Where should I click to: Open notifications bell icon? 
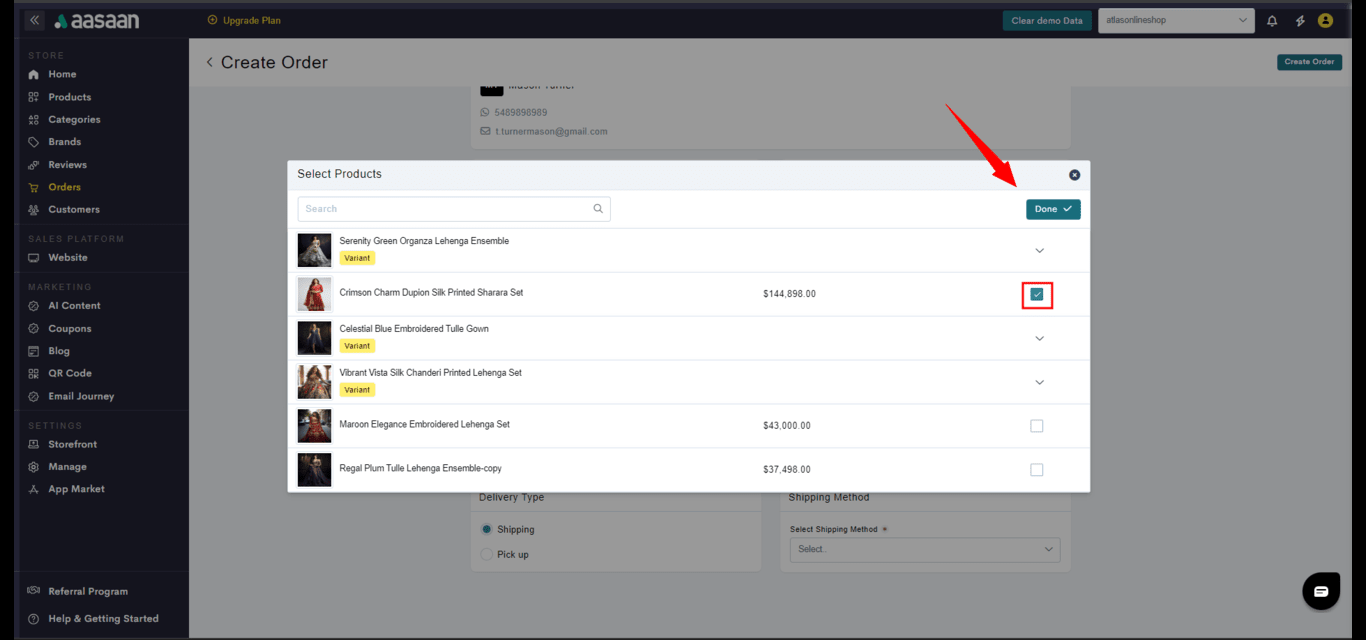point(1272,21)
